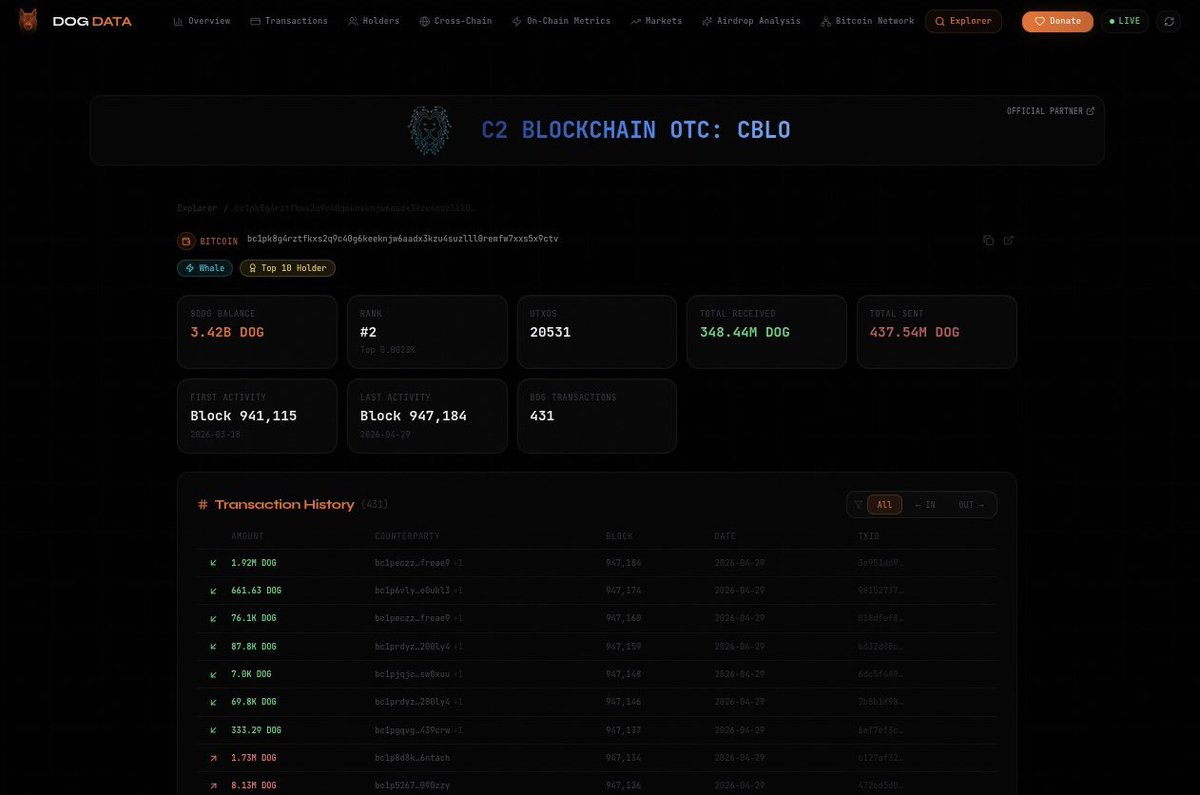
Task: Click the 3.42B DOG balance value
Action: [x=227, y=332]
